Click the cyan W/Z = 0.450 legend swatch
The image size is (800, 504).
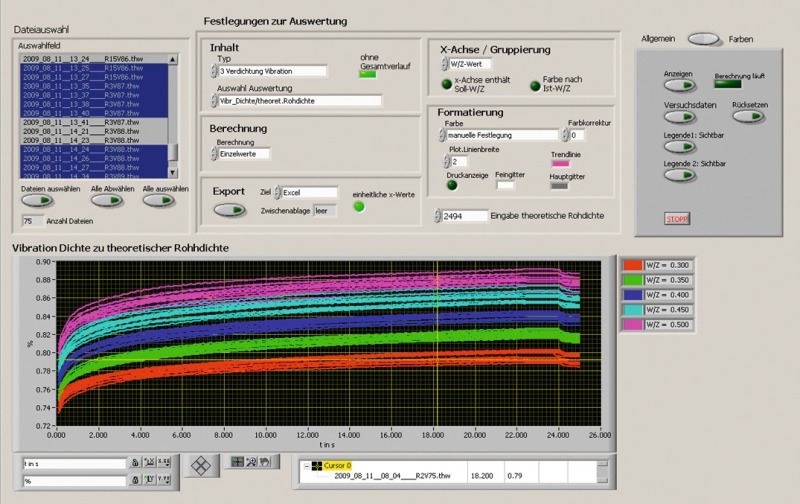(x=633, y=310)
